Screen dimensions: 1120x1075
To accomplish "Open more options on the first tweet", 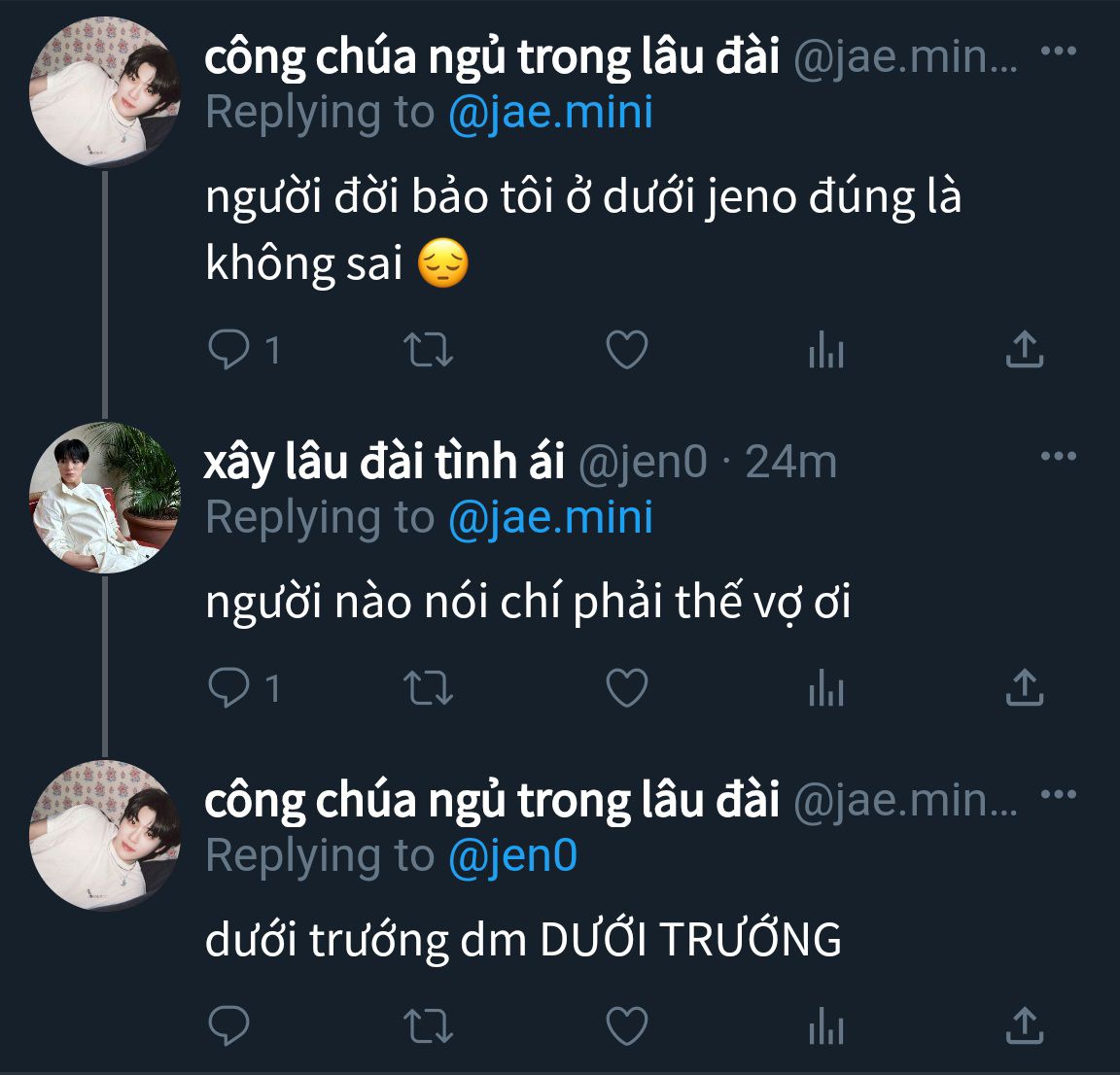I will tap(1059, 51).
